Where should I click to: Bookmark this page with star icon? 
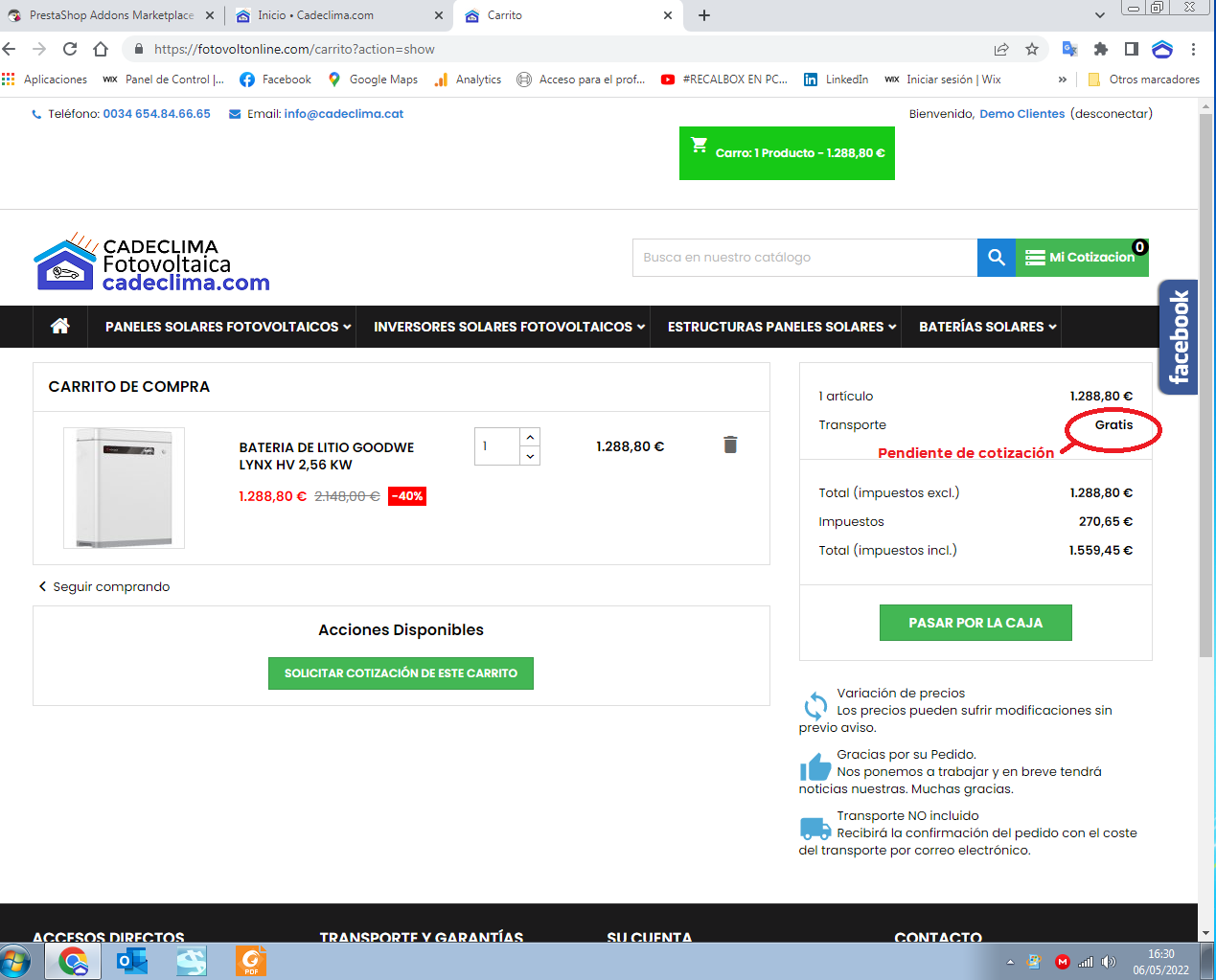tap(1032, 49)
